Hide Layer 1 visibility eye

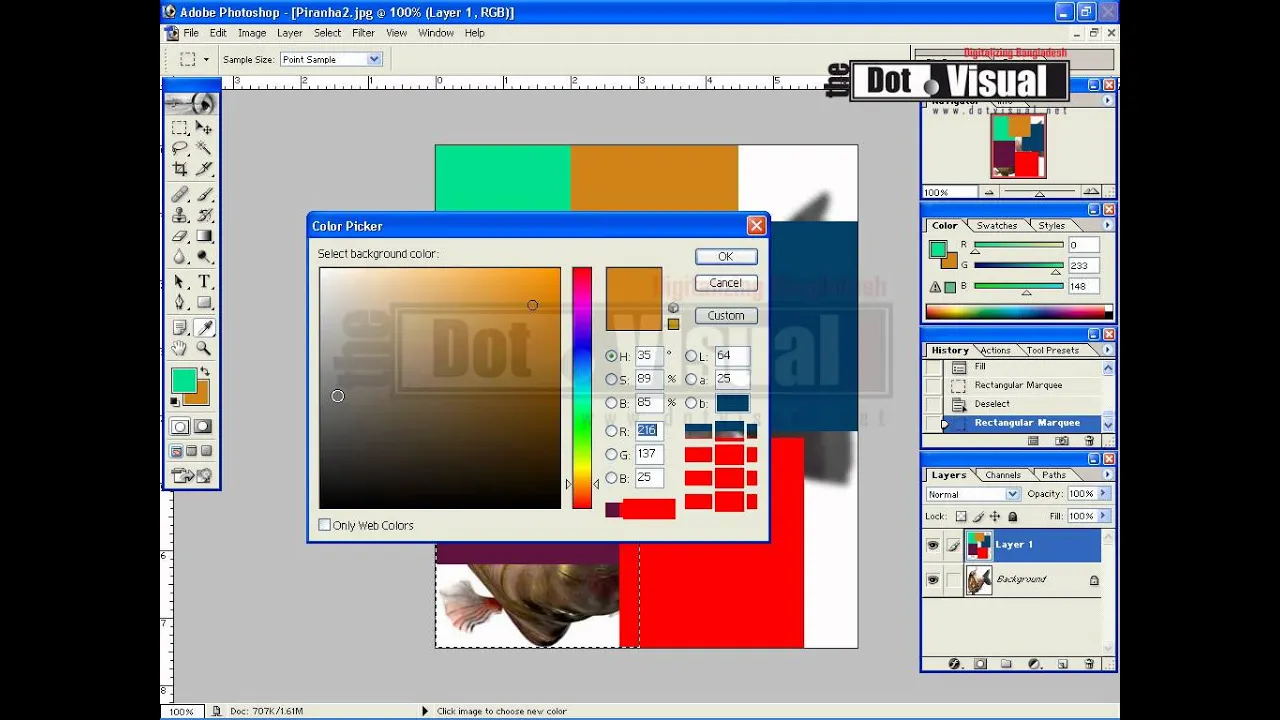click(x=933, y=545)
